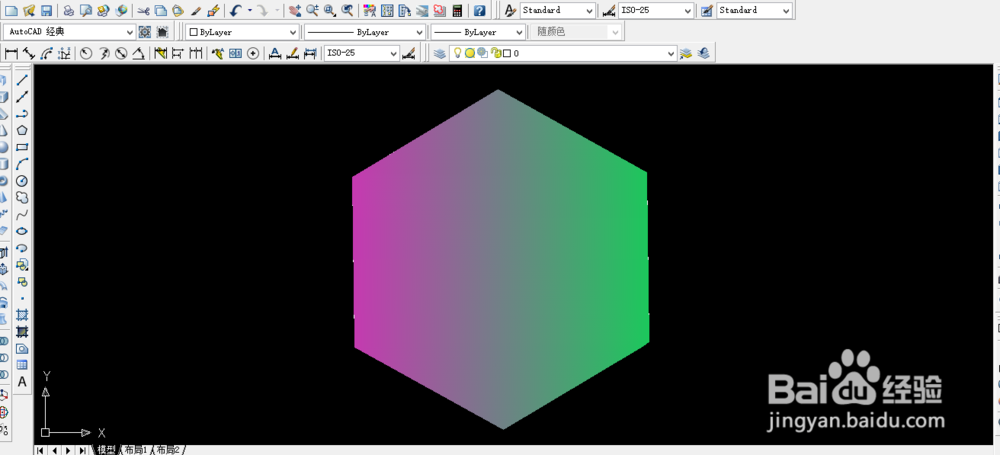Activate the Pan hand tool
This screenshot has width=1000, height=455.
pyautogui.click(x=294, y=11)
